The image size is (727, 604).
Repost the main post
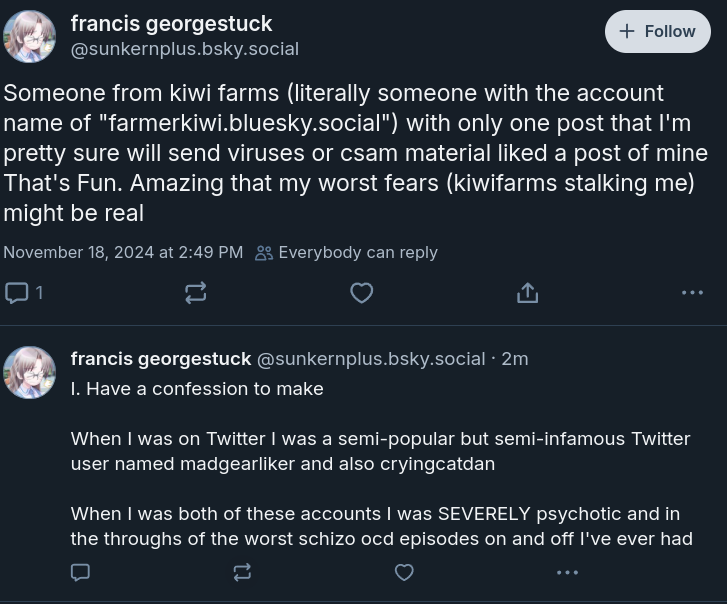[196, 293]
